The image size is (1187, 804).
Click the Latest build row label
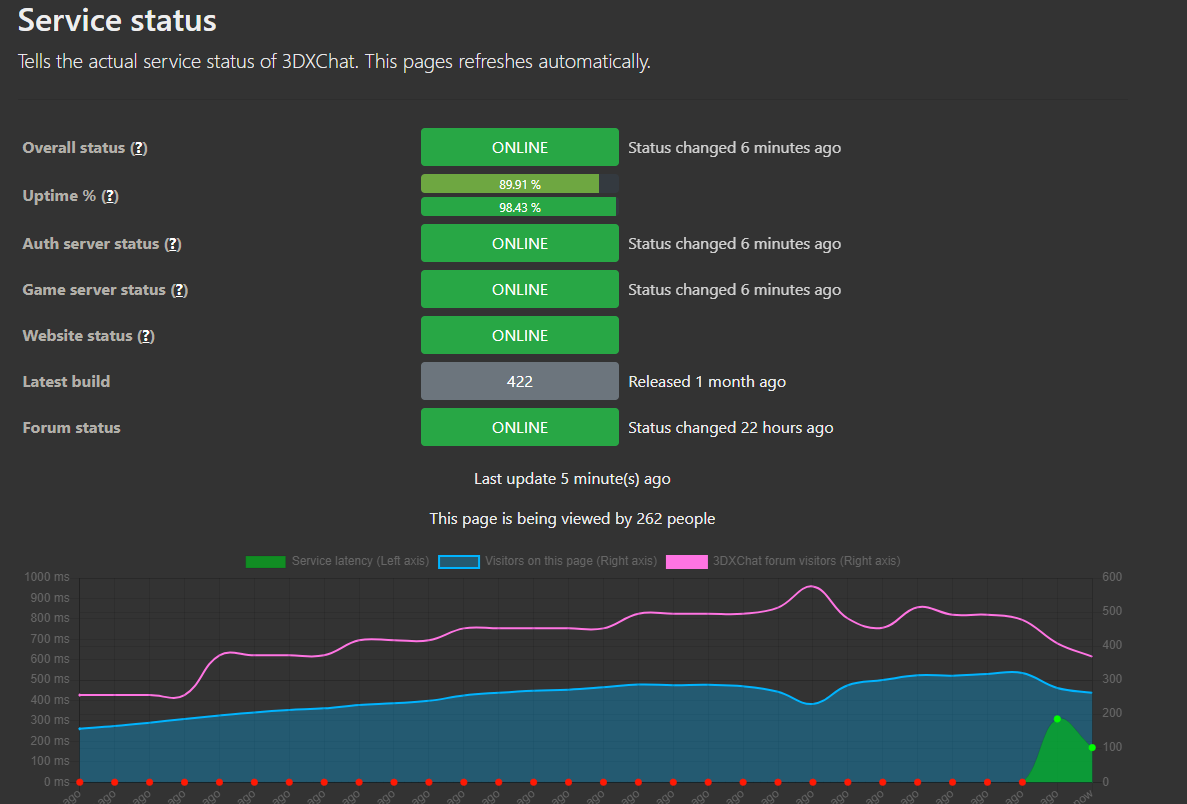coord(67,382)
